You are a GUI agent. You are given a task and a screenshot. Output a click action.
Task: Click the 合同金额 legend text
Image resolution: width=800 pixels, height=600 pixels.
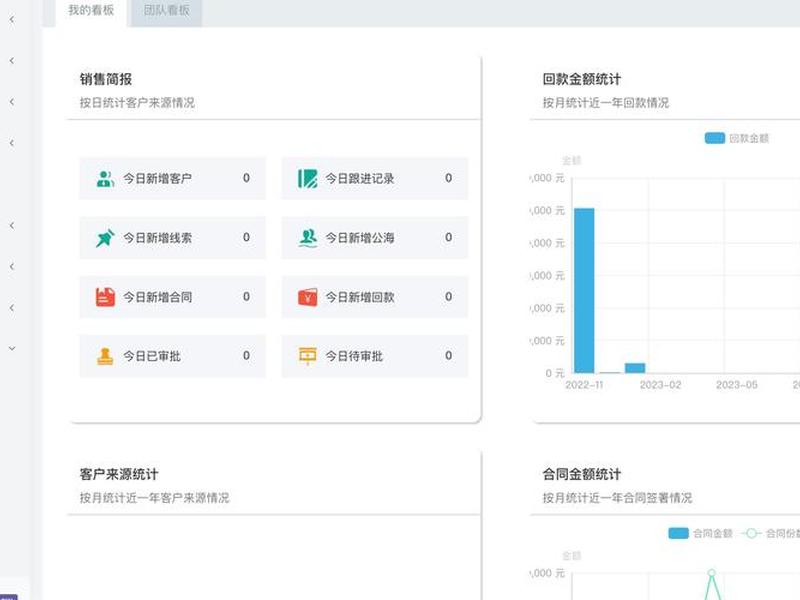(x=712, y=534)
